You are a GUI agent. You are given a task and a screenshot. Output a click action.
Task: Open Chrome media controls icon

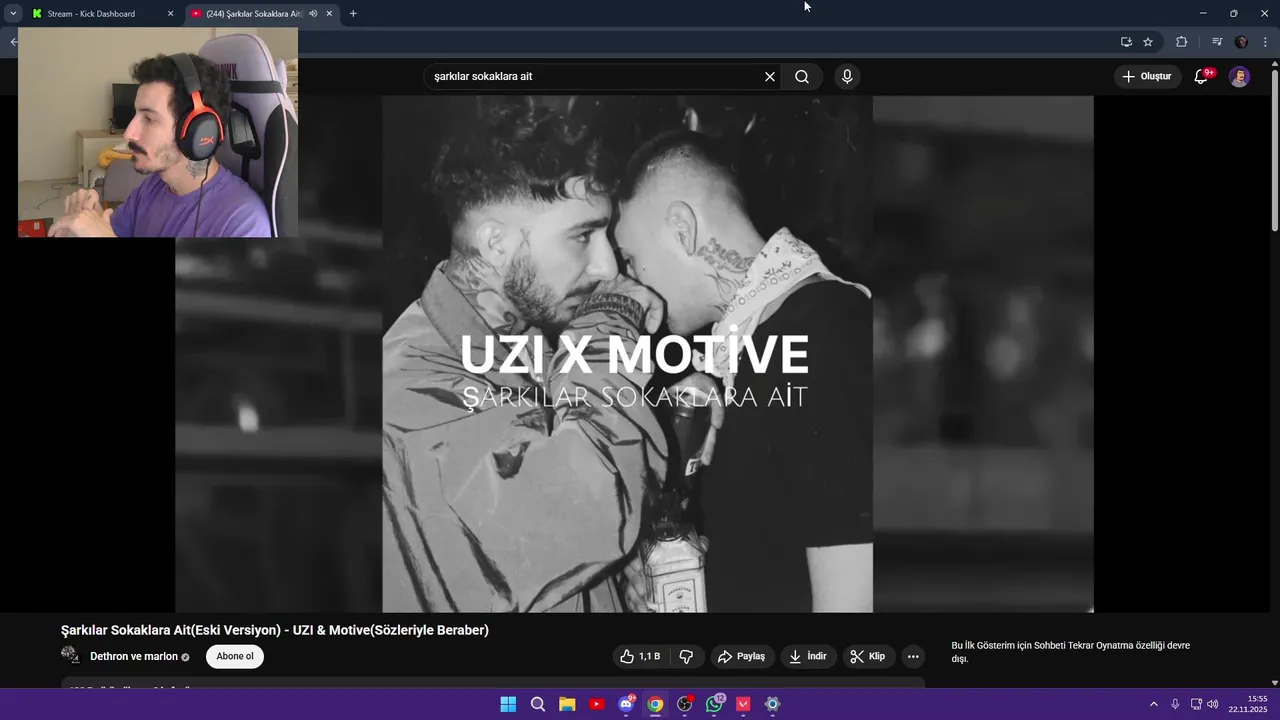coord(1217,42)
